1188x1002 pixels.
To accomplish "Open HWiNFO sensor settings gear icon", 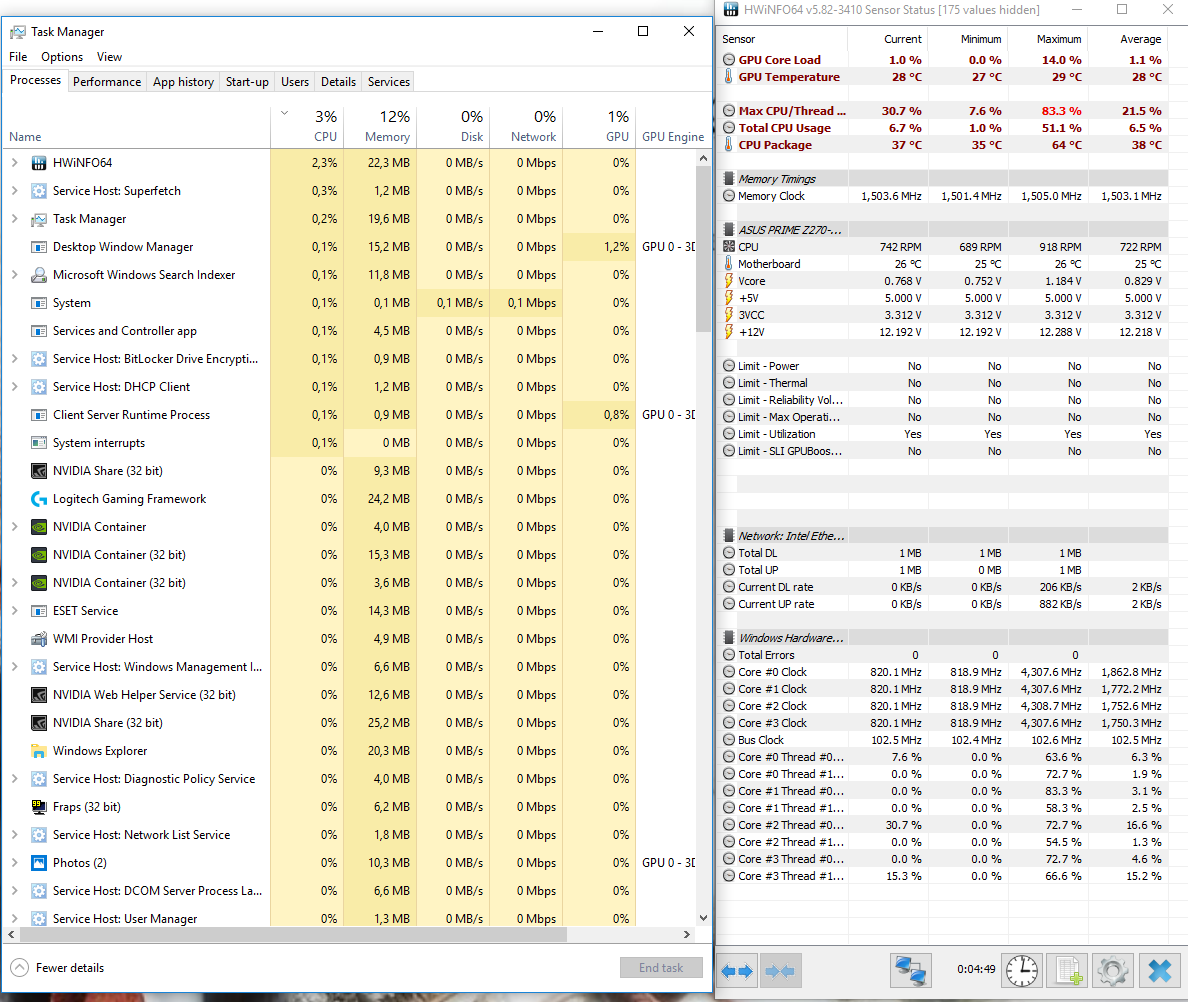I will [1113, 971].
